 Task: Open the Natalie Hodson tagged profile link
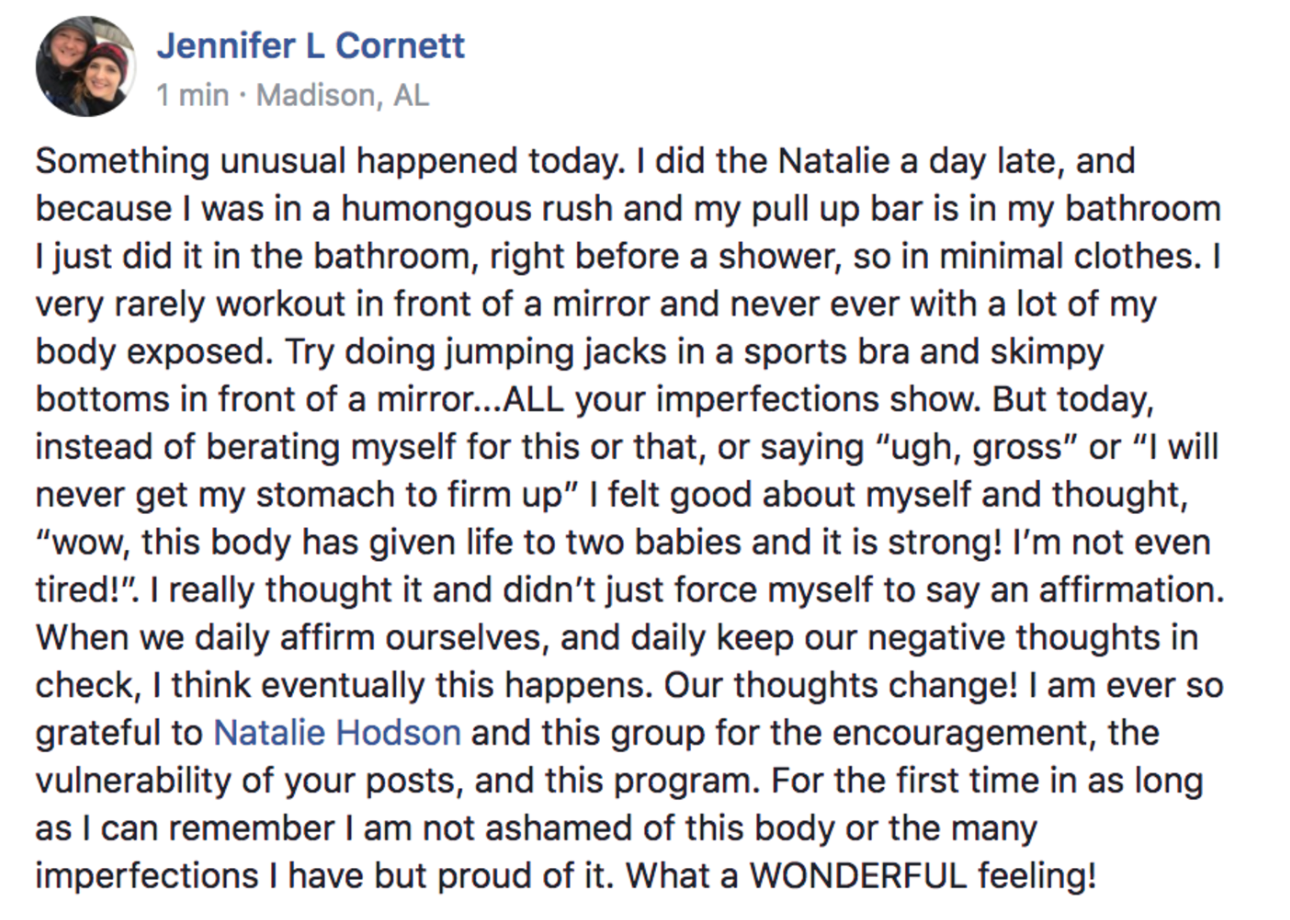point(337,733)
